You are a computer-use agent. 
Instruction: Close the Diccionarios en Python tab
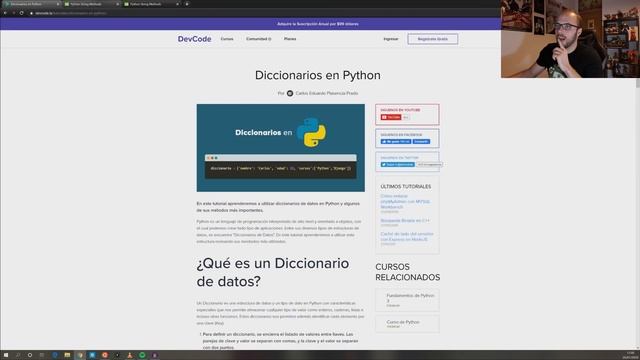(58, 4)
